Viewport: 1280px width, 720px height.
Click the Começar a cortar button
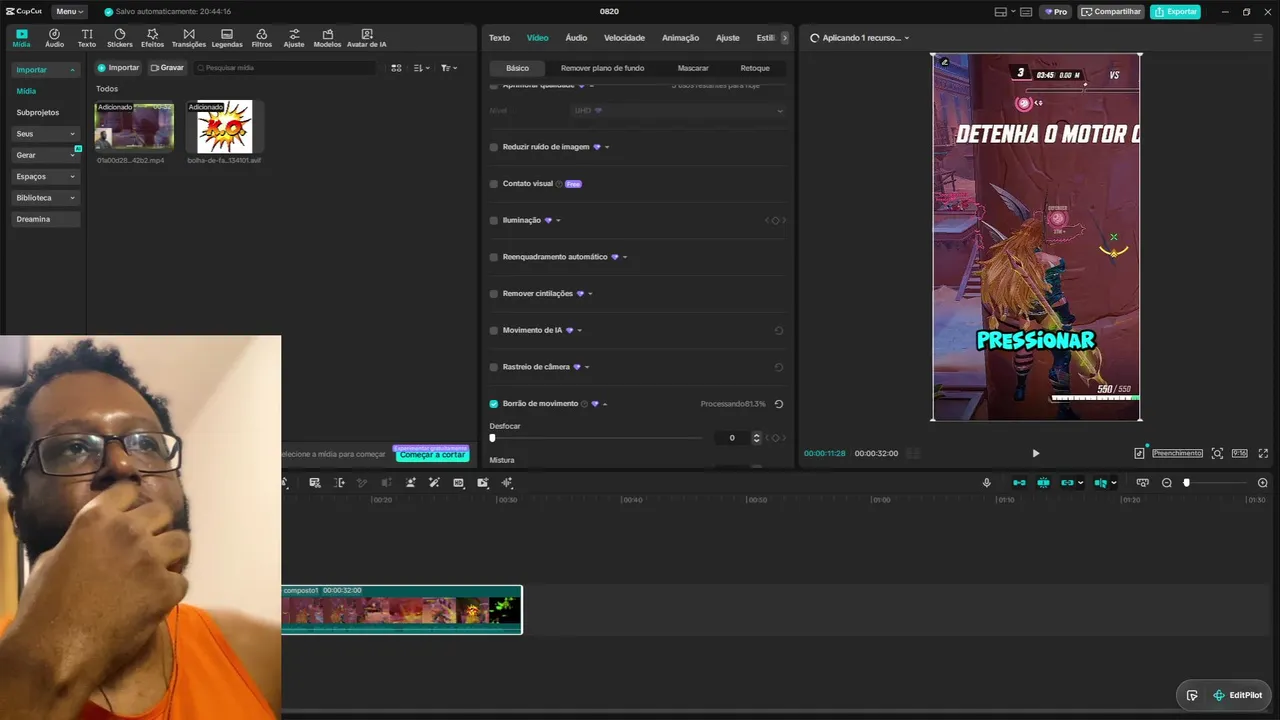[x=432, y=454]
